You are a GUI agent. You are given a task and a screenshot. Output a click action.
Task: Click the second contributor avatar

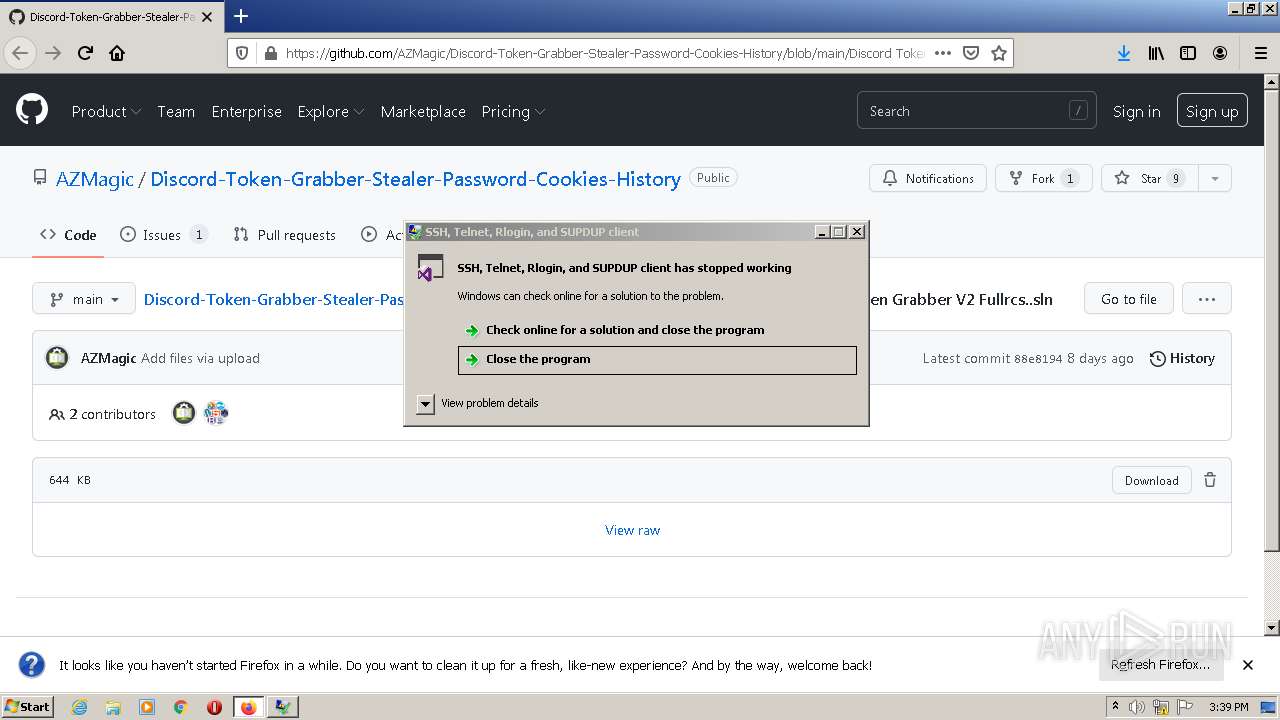[x=216, y=413]
